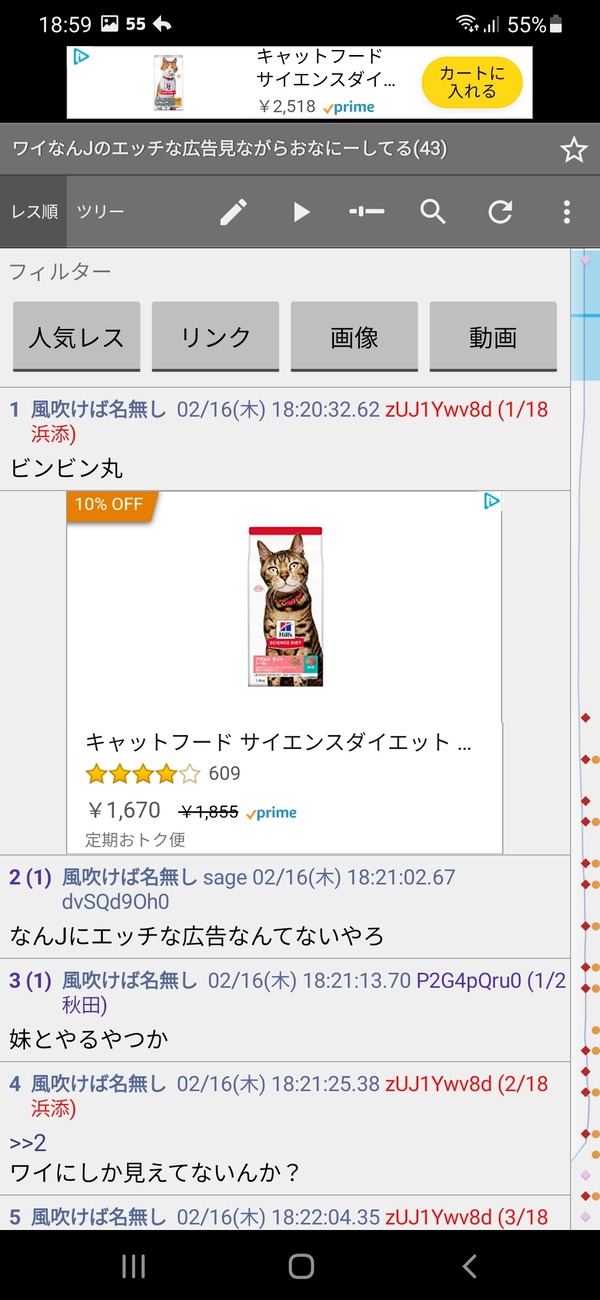Viewport: 600px width, 1300px height.
Task: Filter by 人気レス
Action: pyautogui.click(x=76, y=337)
